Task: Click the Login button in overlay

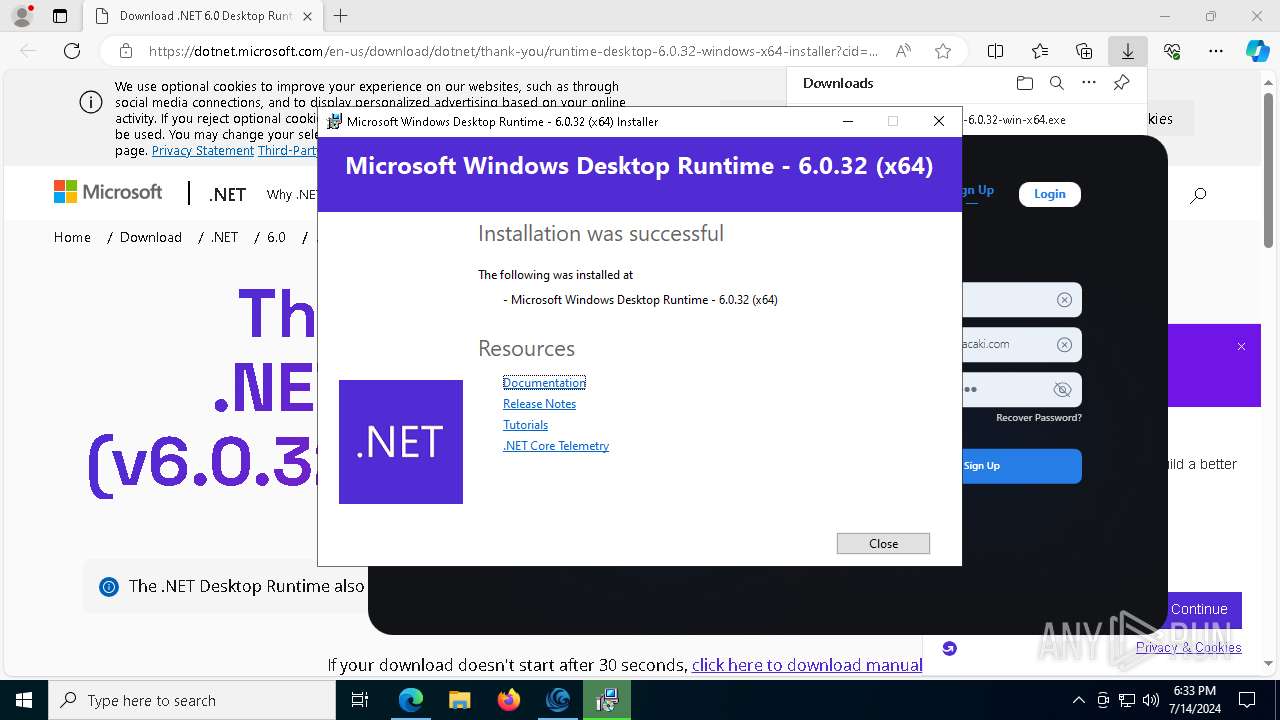Action: tap(1050, 194)
